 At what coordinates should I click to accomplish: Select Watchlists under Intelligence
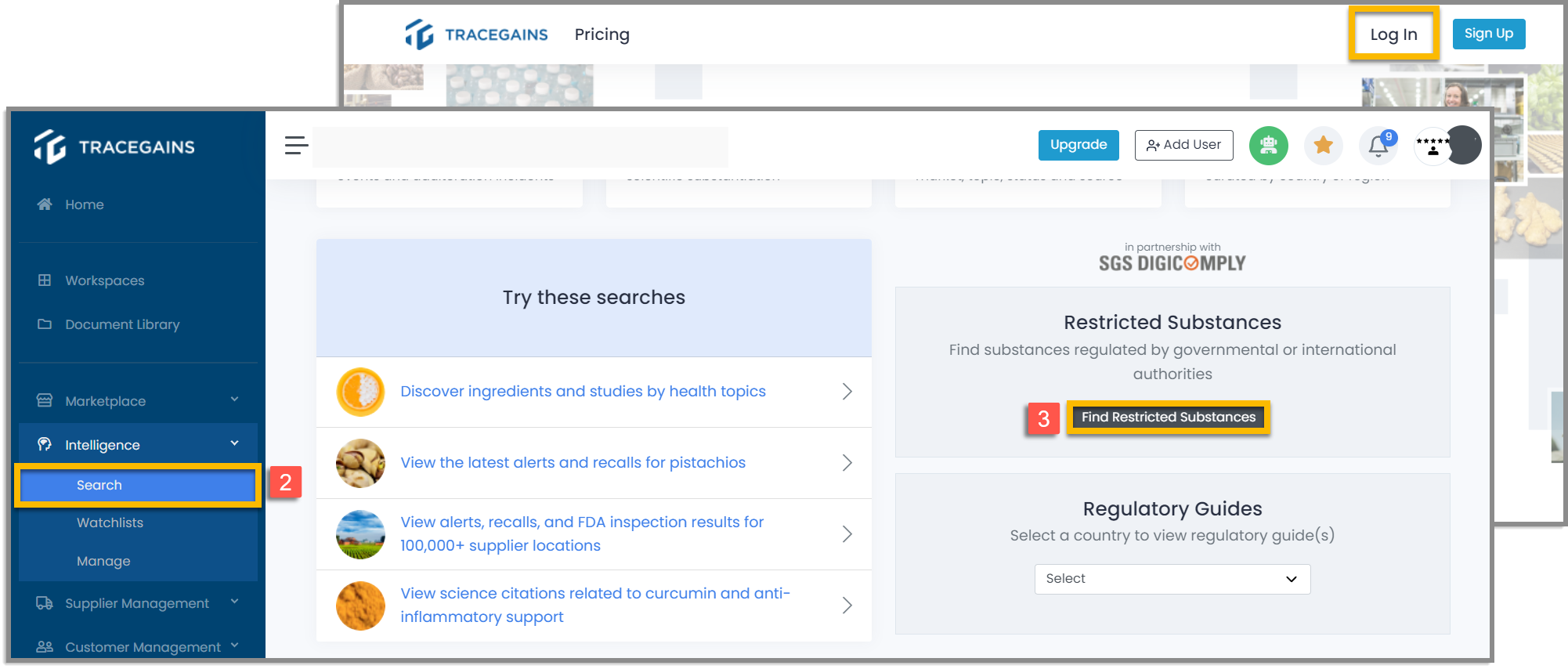(110, 523)
